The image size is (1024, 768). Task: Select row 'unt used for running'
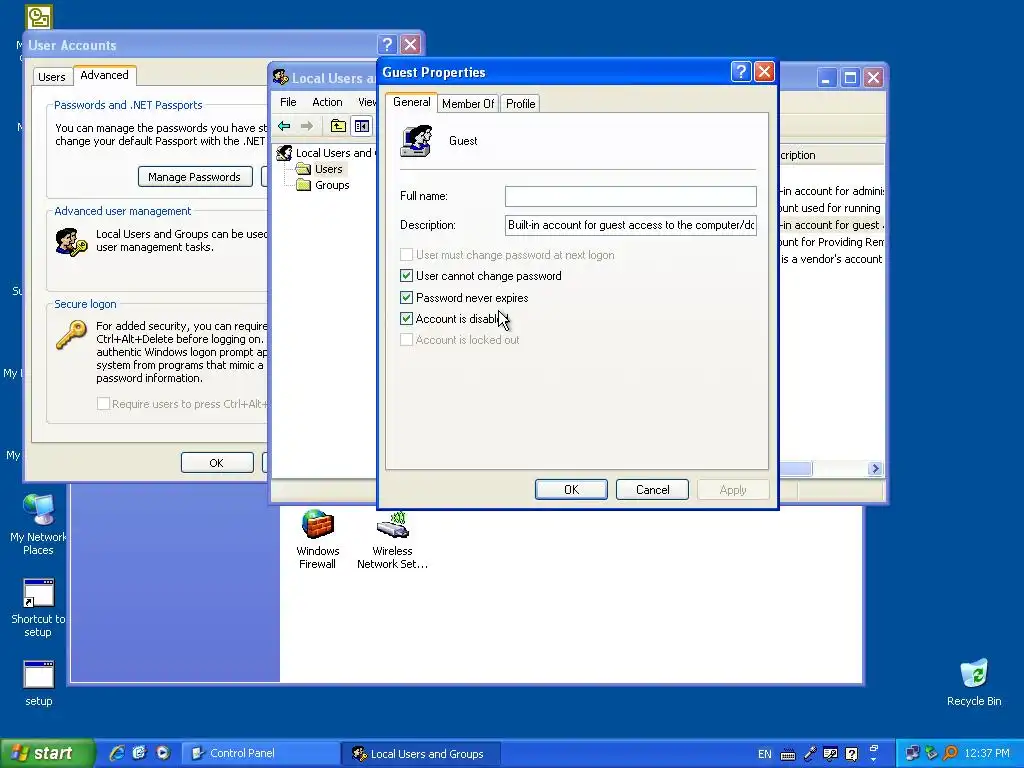pyautogui.click(x=831, y=208)
